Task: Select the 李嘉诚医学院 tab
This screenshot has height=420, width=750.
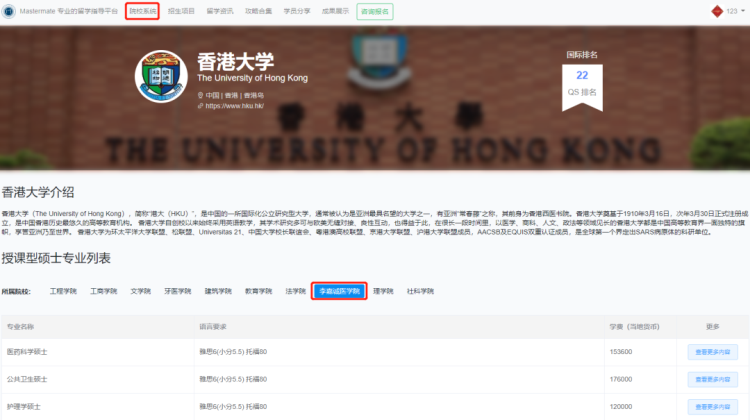Action: click(x=339, y=291)
